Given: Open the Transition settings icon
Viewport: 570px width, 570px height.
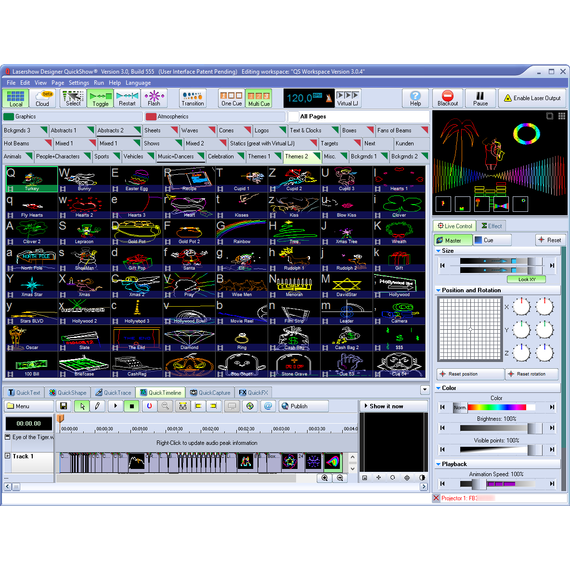Looking at the screenshot, I should 193,98.
